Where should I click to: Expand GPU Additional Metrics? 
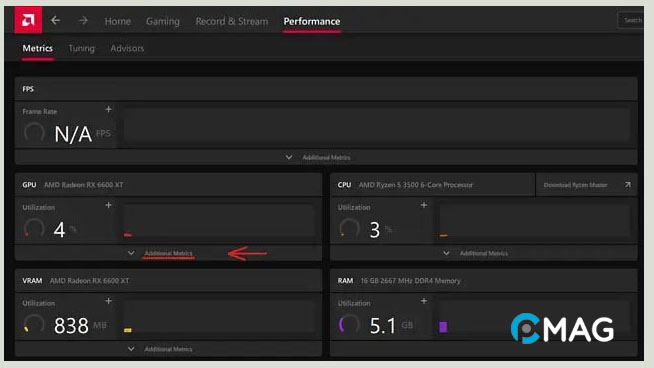coord(168,253)
